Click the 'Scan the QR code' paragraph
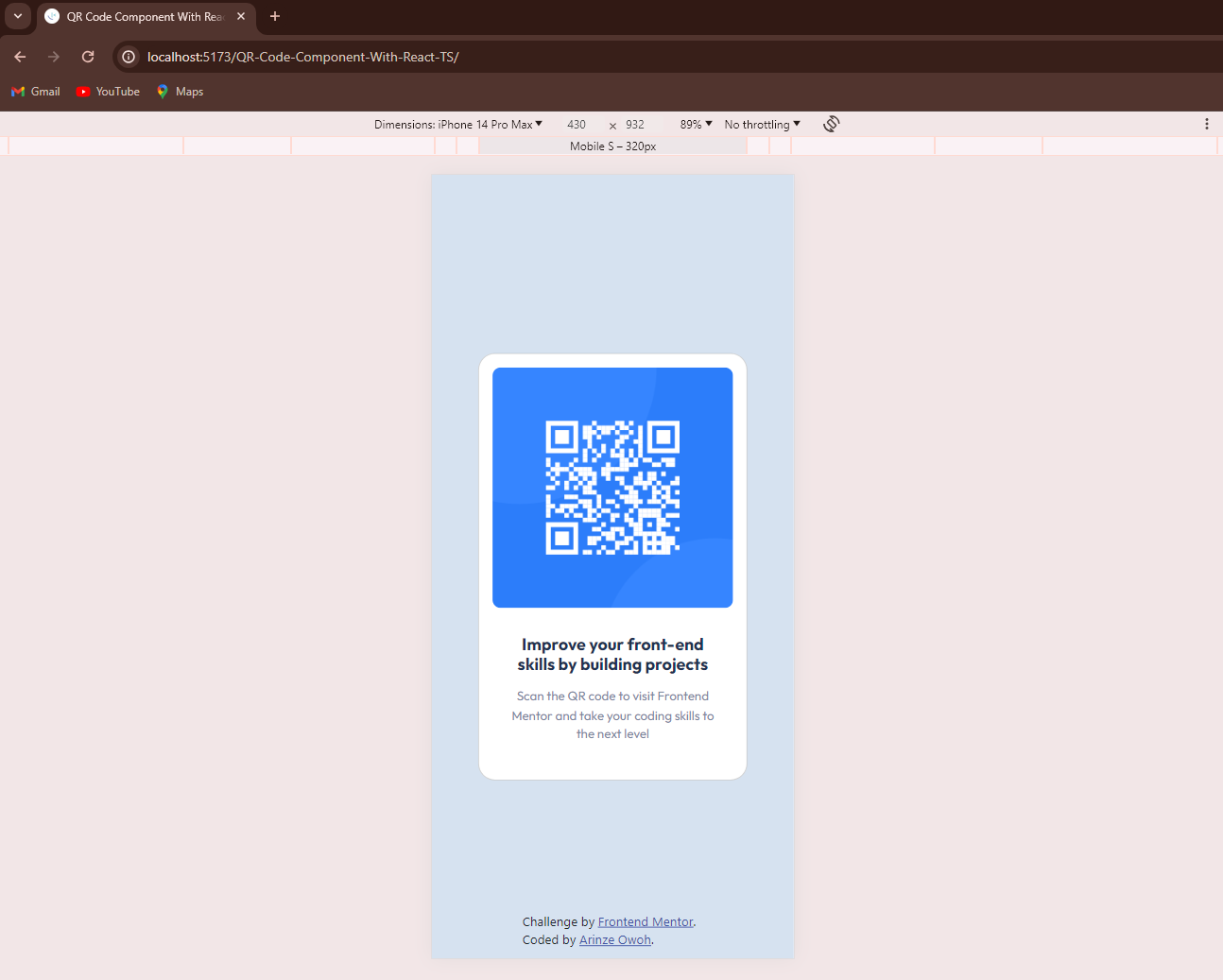Viewport: 1223px width, 980px height. pos(612,714)
